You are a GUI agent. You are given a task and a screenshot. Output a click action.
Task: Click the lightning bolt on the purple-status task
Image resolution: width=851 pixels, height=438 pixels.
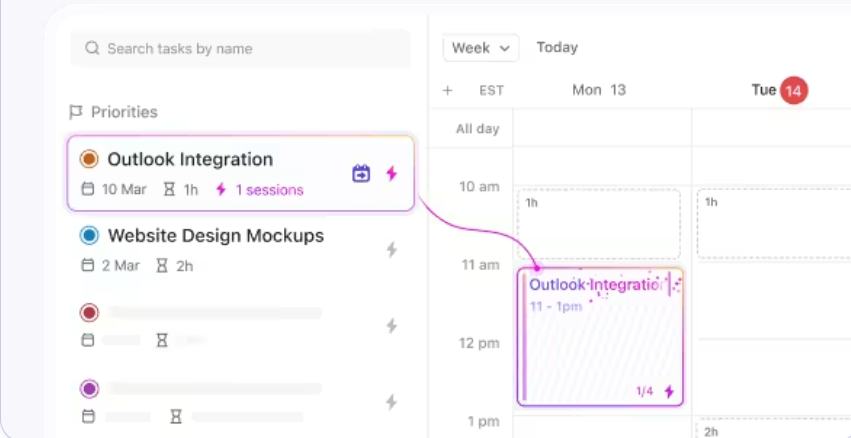click(x=391, y=402)
